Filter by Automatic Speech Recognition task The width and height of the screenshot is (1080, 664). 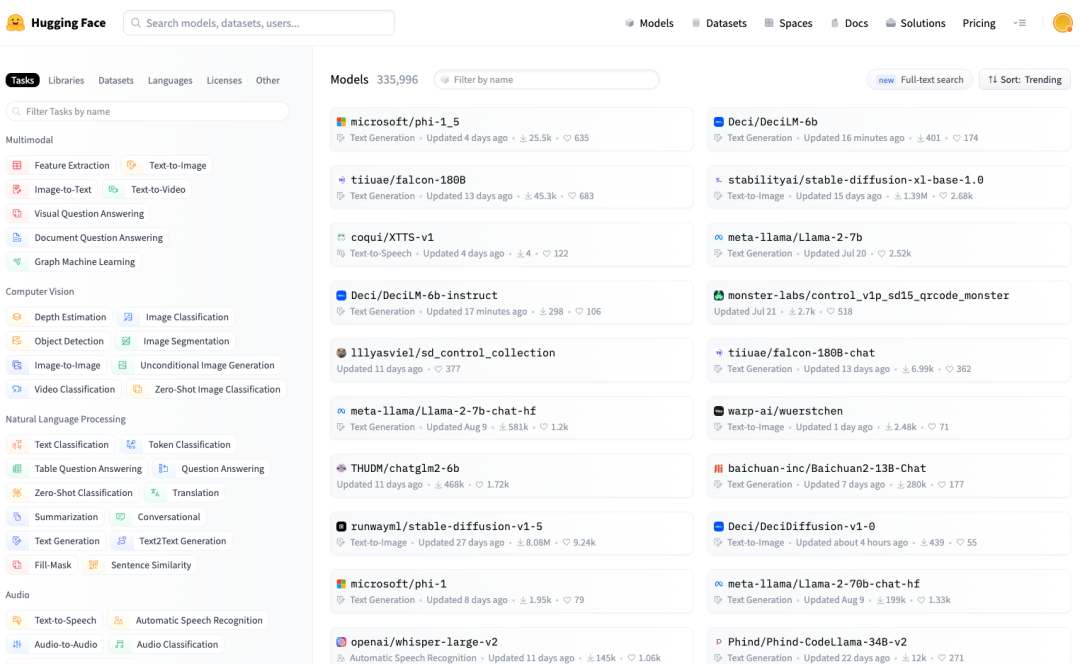[x=187, y=620]
